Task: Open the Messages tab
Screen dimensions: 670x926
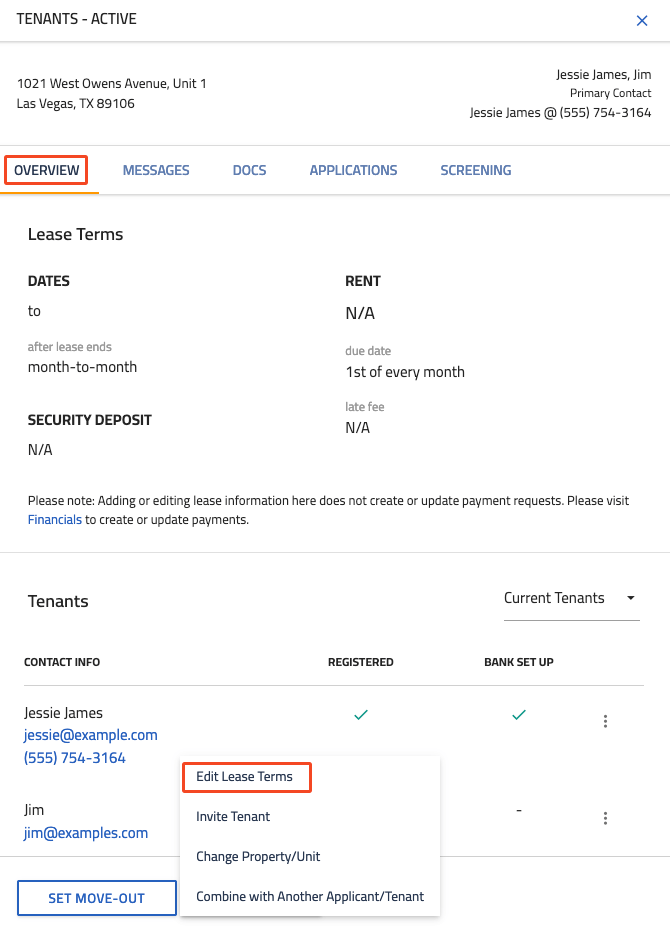Action: pos(156,170)
